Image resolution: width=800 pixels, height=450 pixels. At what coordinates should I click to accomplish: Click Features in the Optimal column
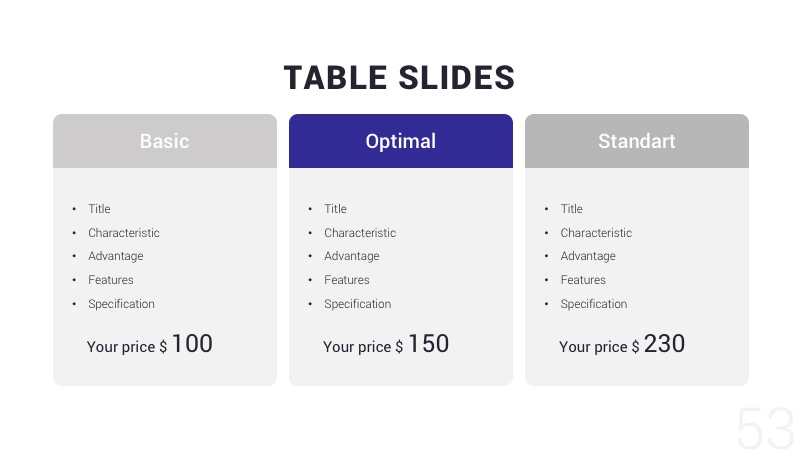[346, 280]
